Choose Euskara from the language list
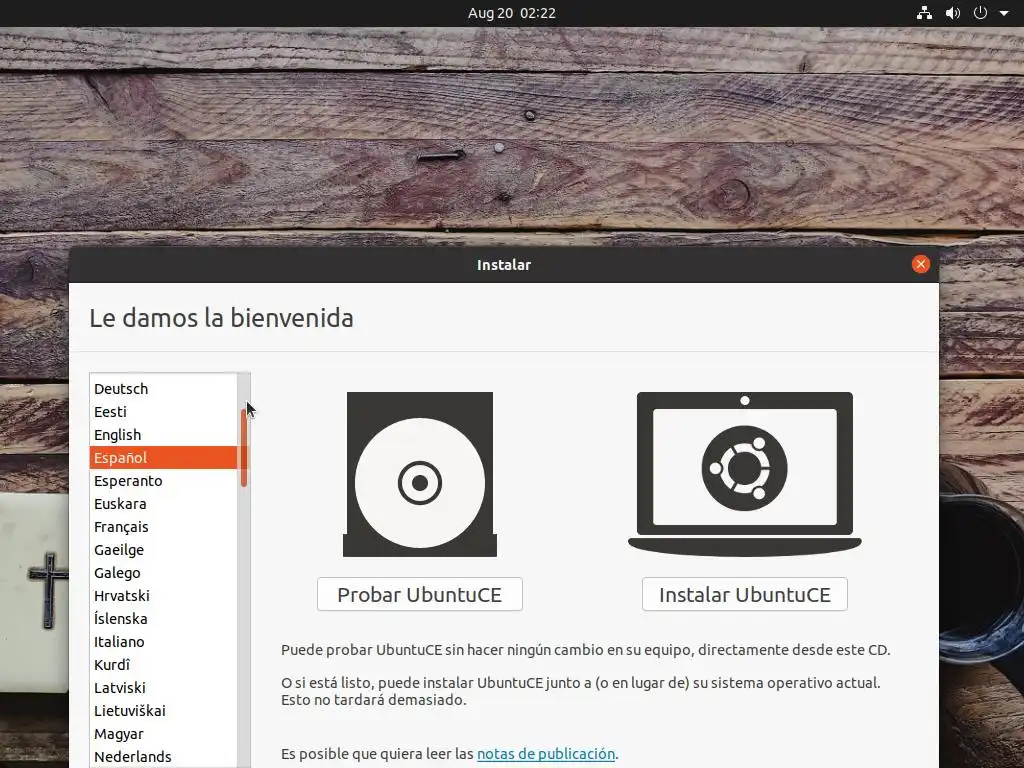The width and height of the screenshot is (1024, 768). click(x=163, y=504)
